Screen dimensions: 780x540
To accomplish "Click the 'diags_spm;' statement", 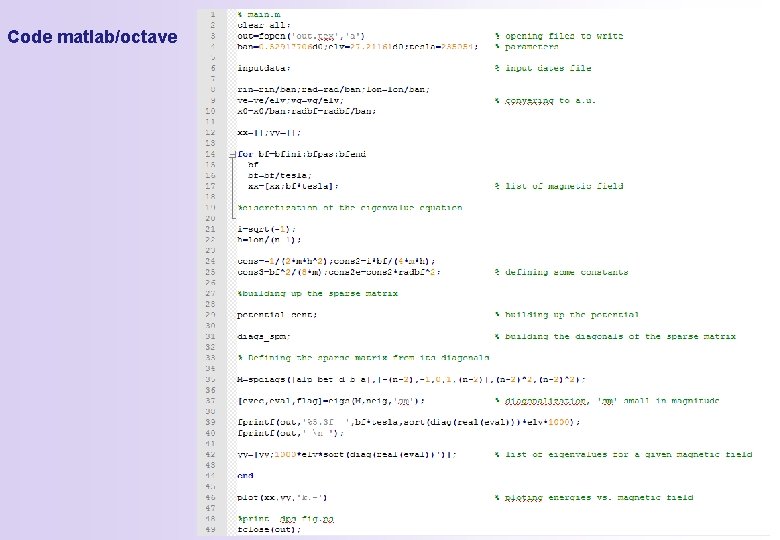I will pos(264,337).
